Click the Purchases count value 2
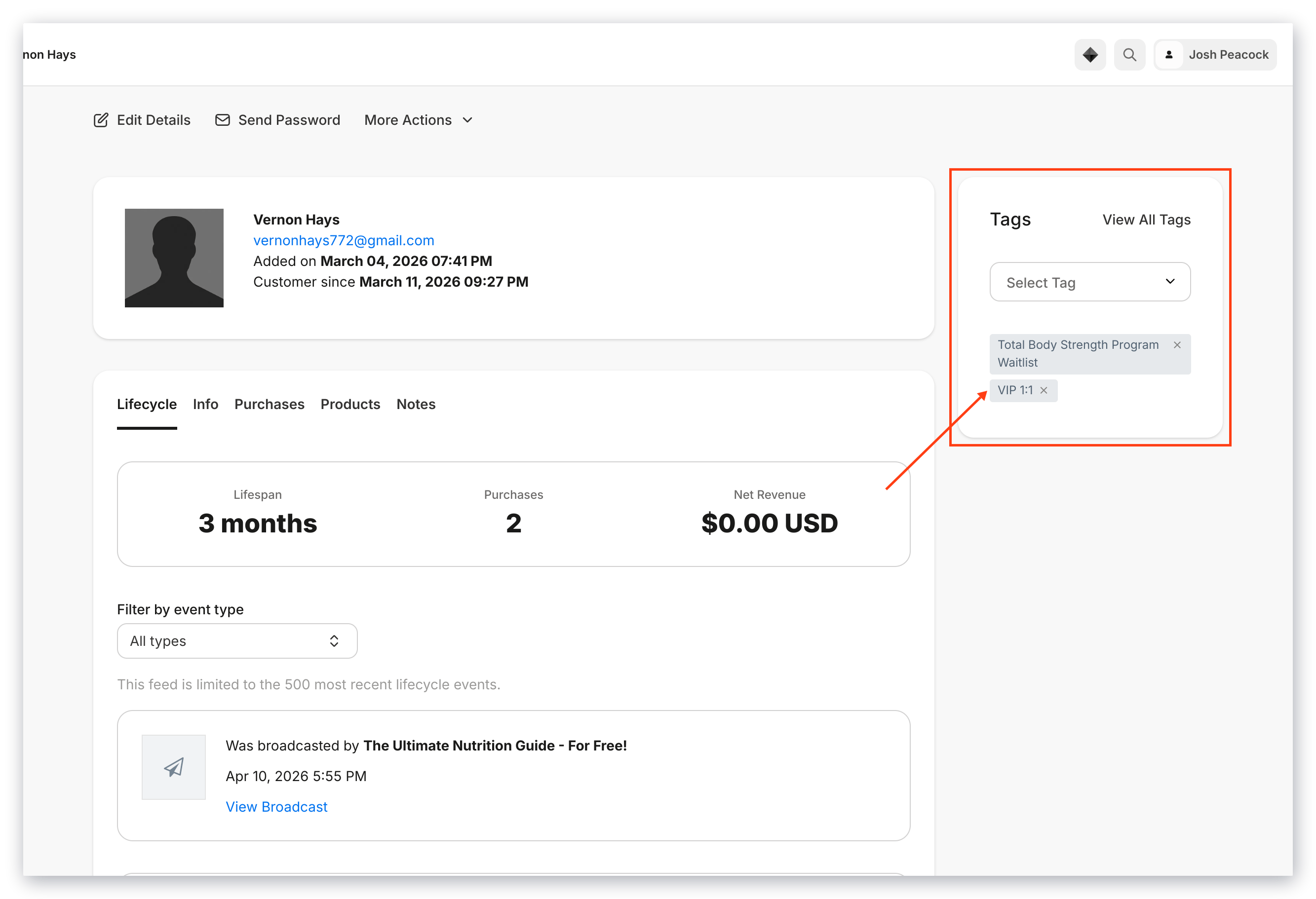 coord(513,523)
